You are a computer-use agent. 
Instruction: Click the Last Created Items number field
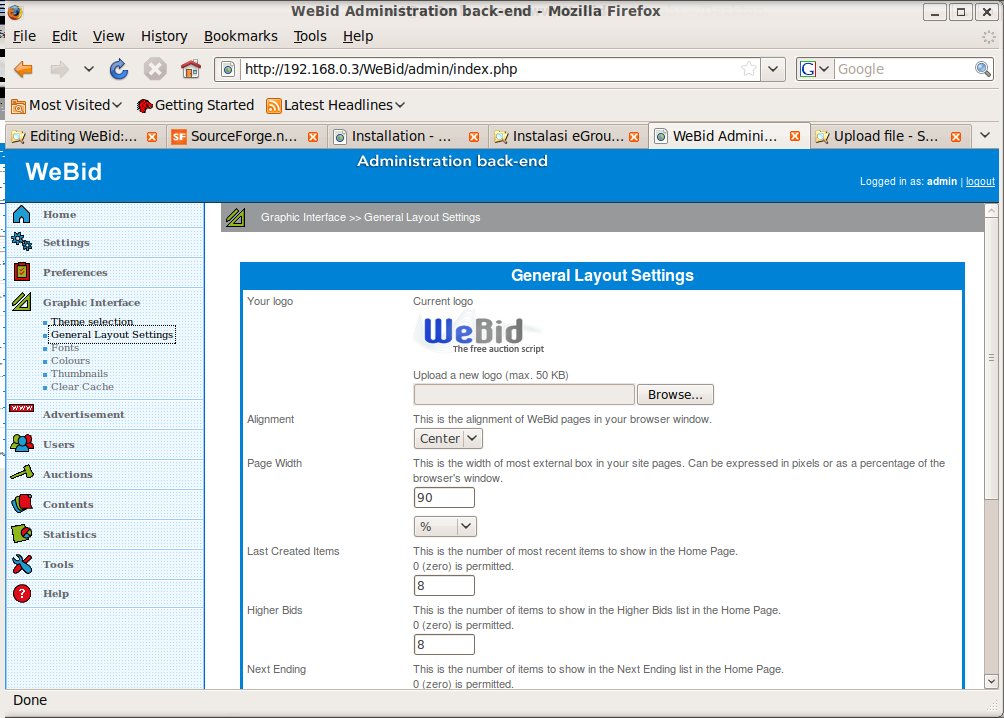[444, 585]
